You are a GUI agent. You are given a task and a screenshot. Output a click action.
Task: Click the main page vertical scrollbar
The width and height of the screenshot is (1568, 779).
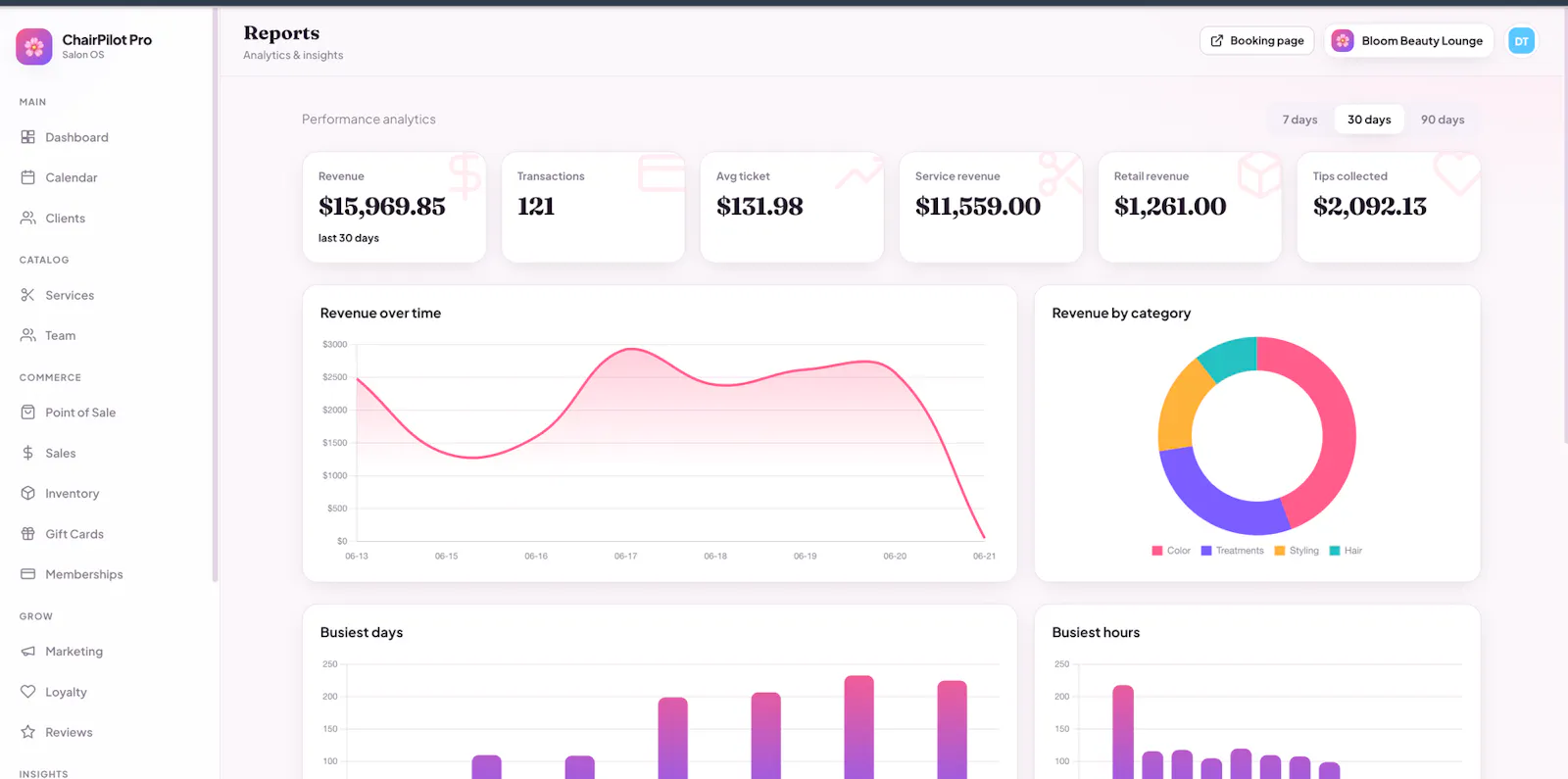tap(1564, 225)
